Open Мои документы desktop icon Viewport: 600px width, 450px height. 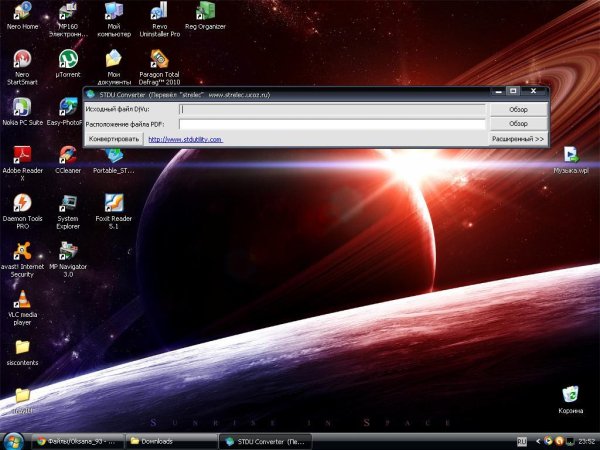(x=114, y=67)
